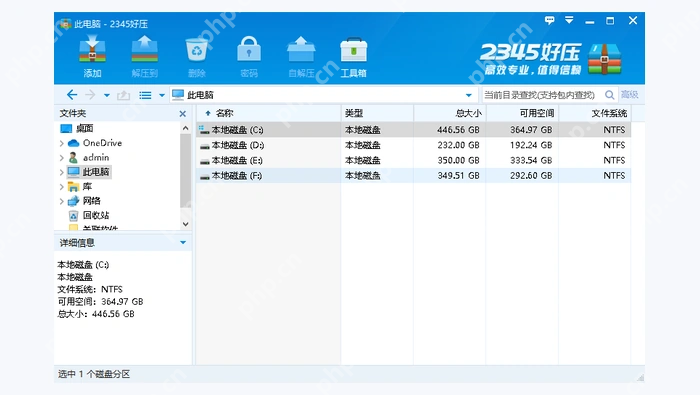Image resolution: width=700 pixels, height=395 pixels.
Task: Click the list view mode icon
Action: [x=145, y=95]
